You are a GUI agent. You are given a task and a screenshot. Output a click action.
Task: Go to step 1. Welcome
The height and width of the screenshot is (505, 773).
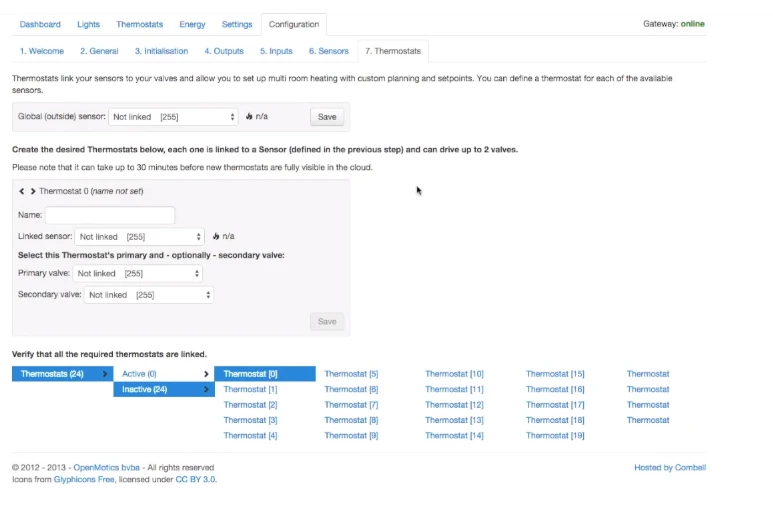(x=42, y=51)
